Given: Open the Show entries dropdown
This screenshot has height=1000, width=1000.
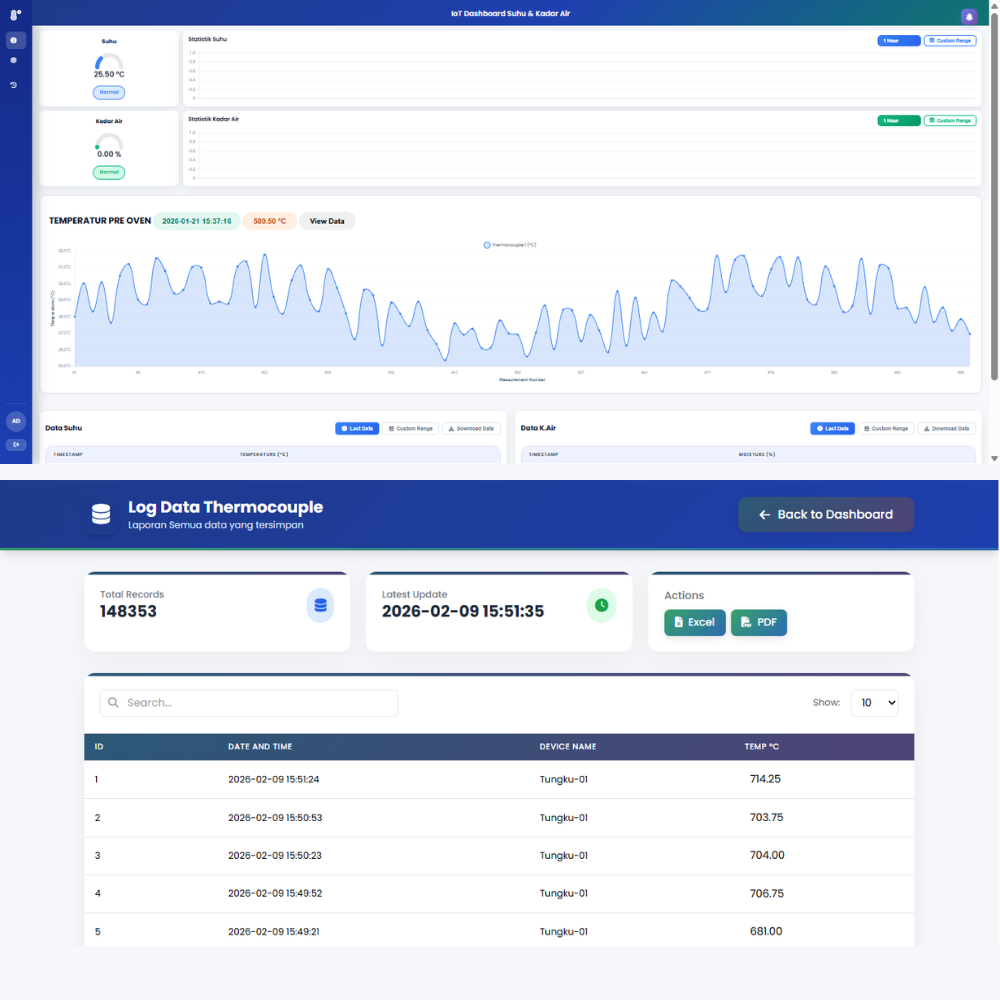Looking at the screenshot, I should click(874, 703).
